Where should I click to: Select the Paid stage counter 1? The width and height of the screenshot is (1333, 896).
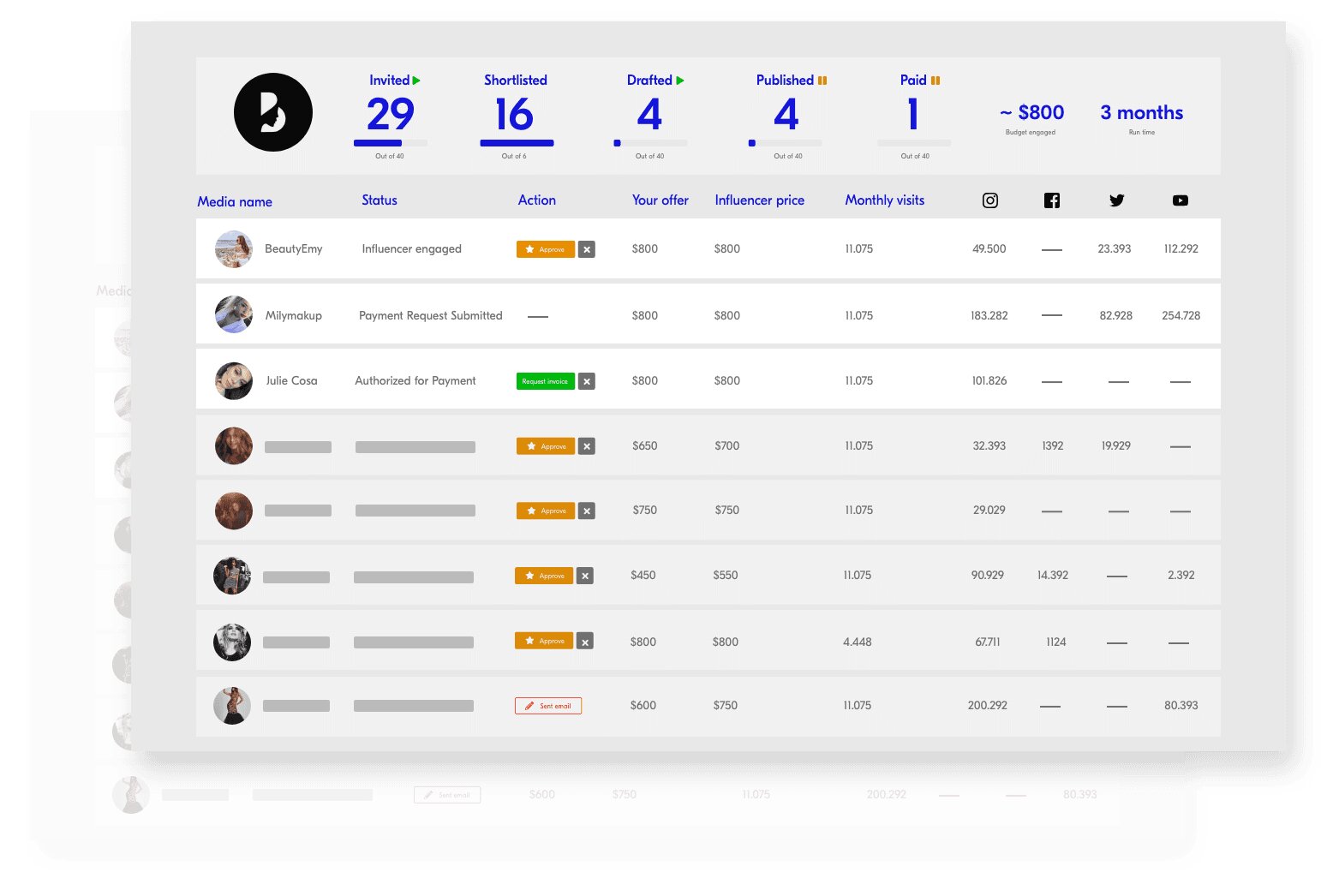point(913,114)
